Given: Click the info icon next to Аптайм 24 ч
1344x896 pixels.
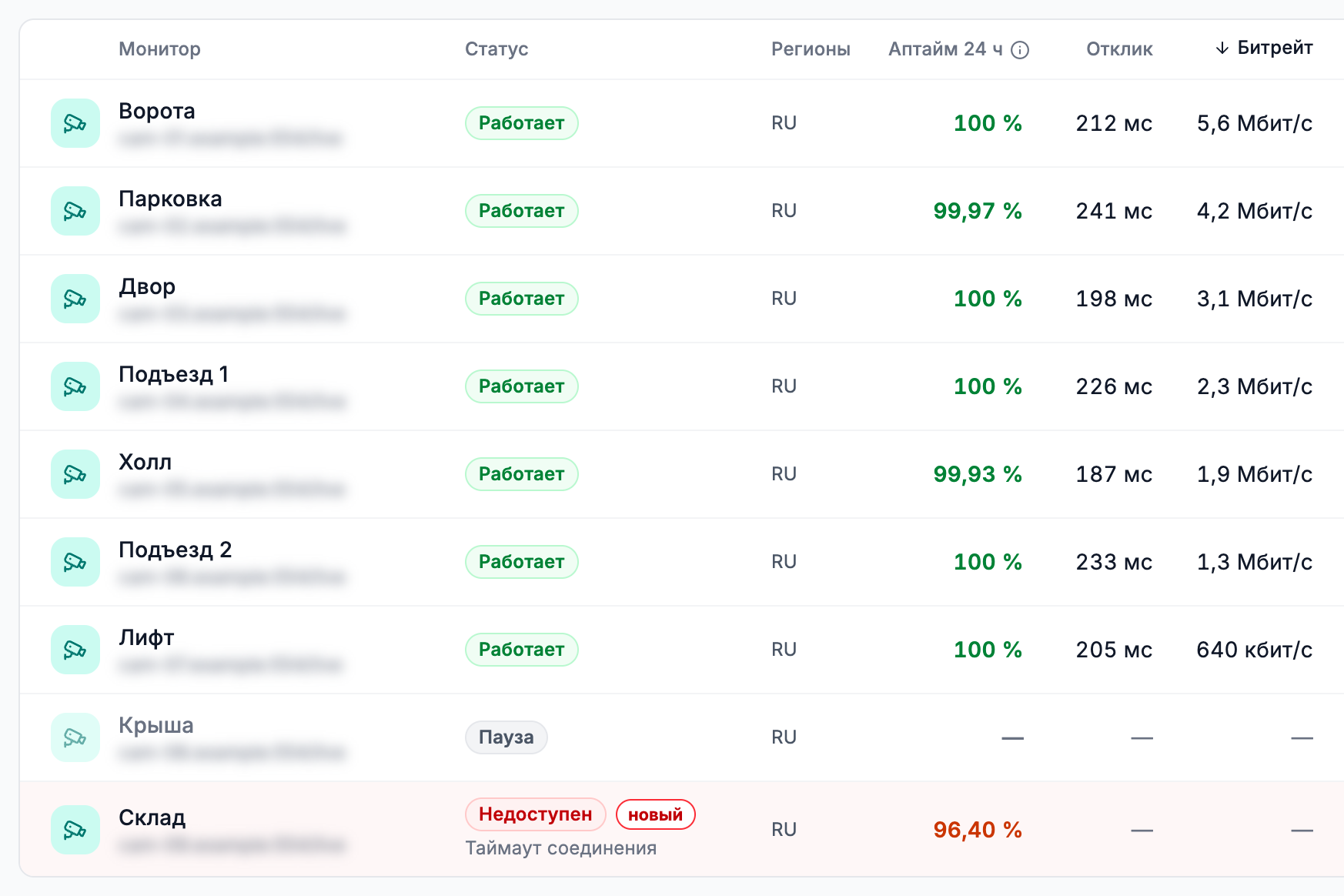Looking at the screenshot, I should click(1020, 50).
